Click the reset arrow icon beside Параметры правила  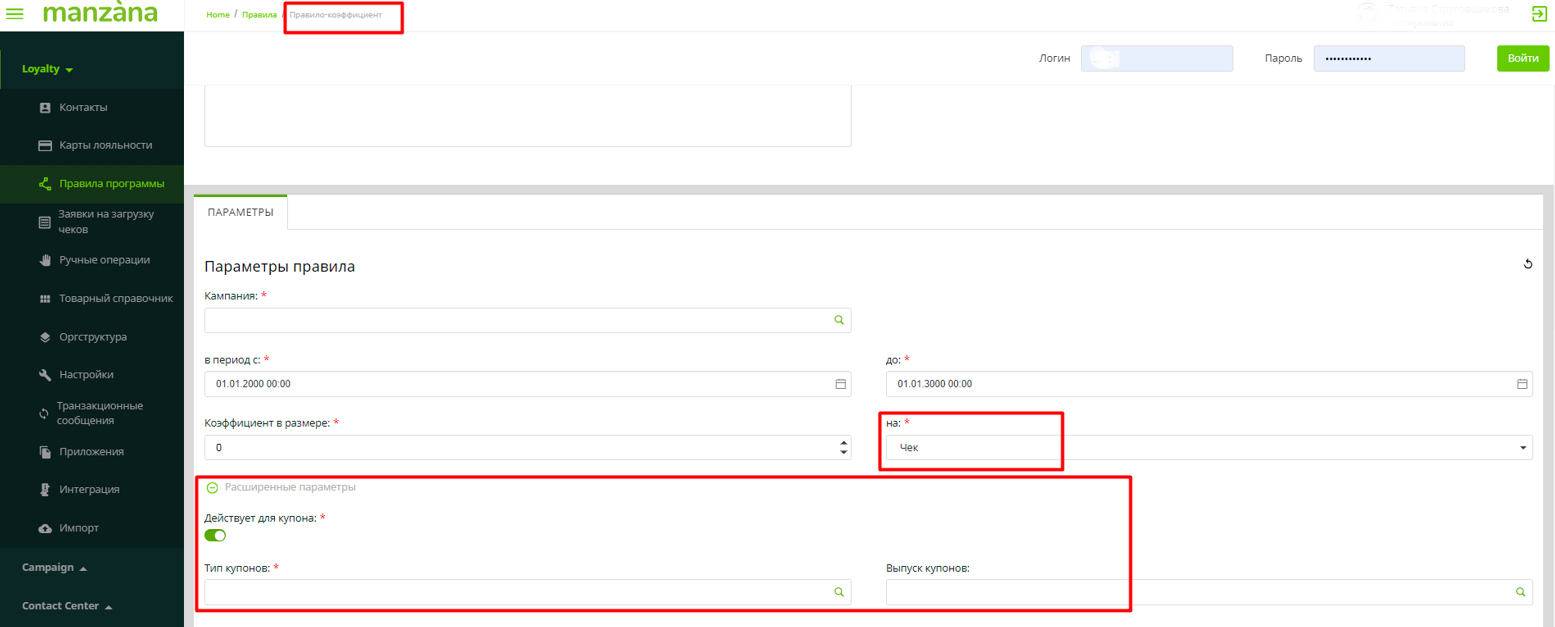(x=1527, y=265)
